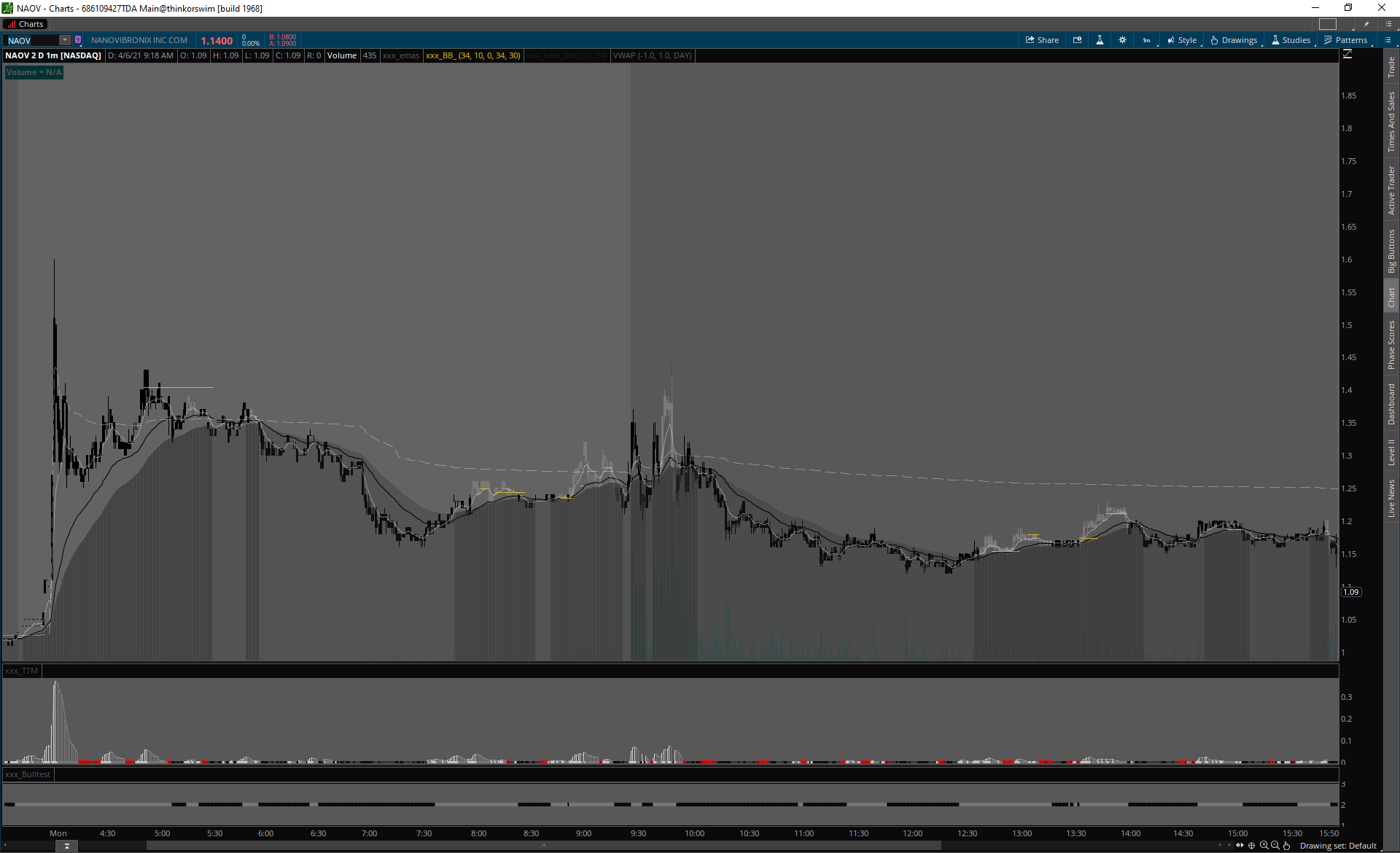Toggle the Volume = N/A label
This screenshot has height=853, width=1400.
(34, 72)
